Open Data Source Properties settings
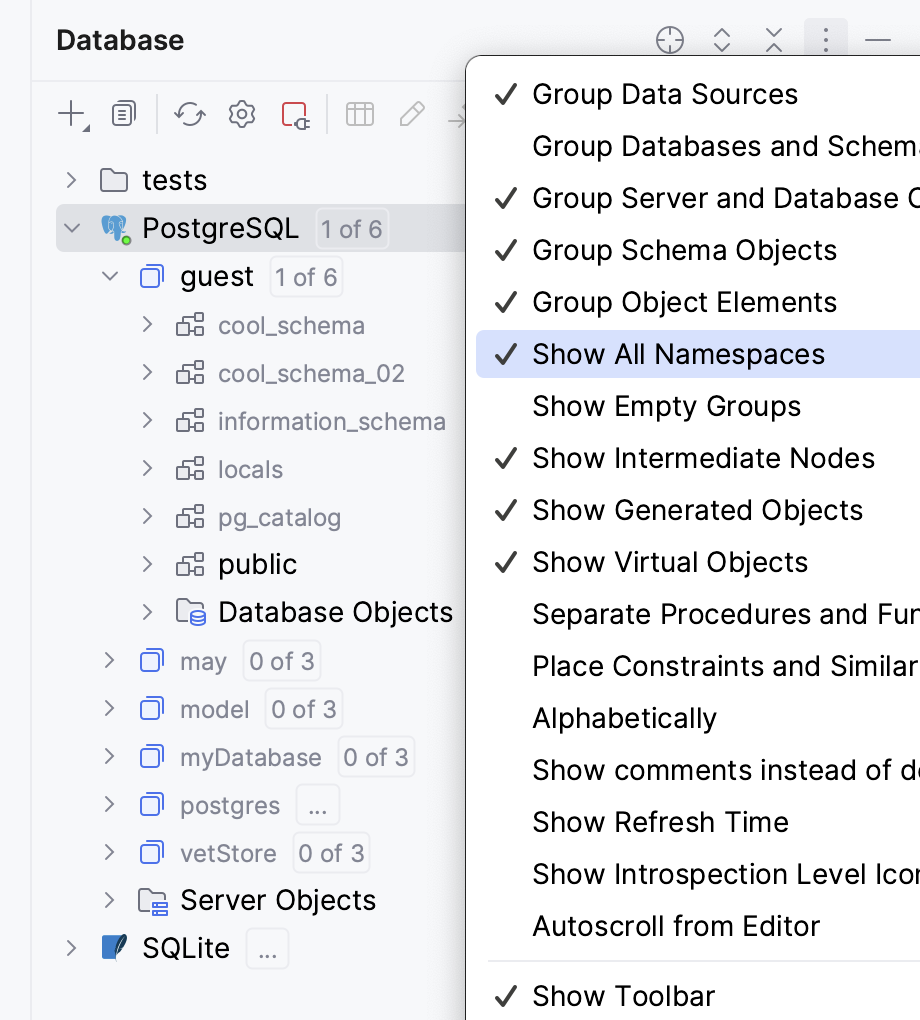 241,113
